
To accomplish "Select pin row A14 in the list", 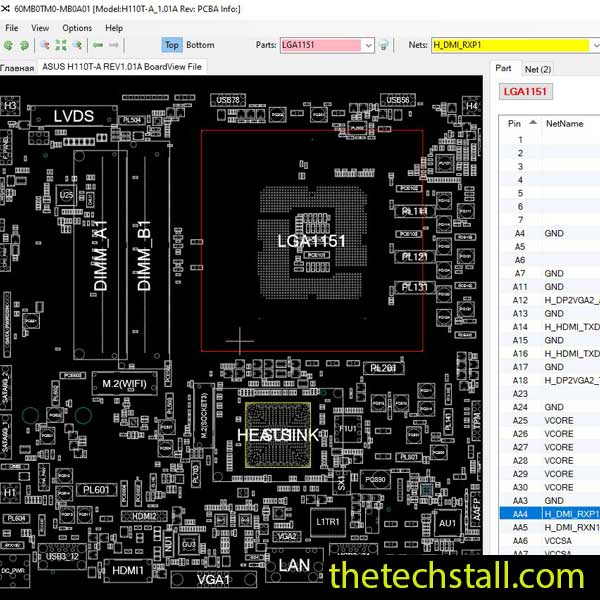I will (x=550, y=327).
